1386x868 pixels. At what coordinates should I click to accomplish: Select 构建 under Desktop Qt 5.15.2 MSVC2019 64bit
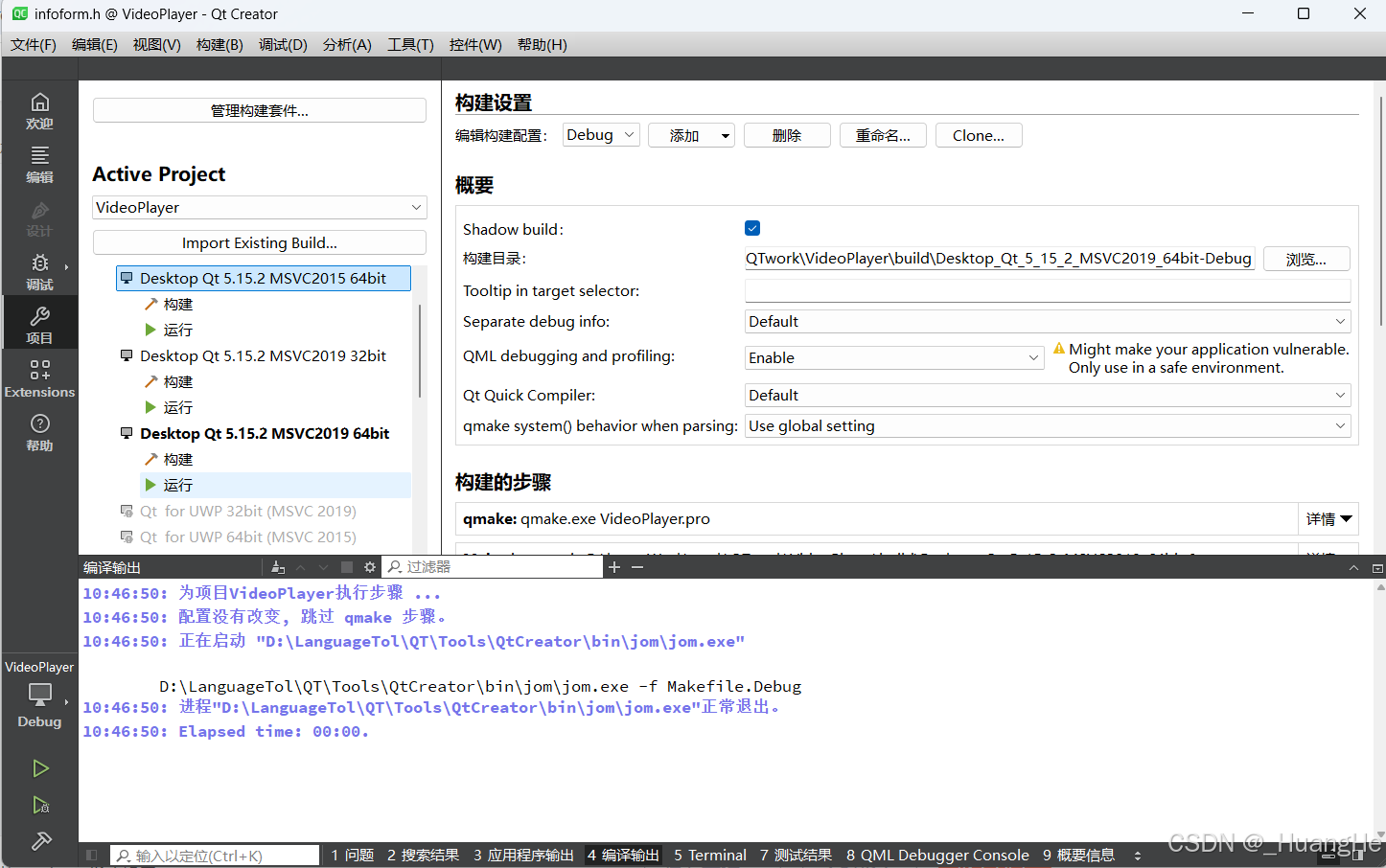(x=177, y=459)
